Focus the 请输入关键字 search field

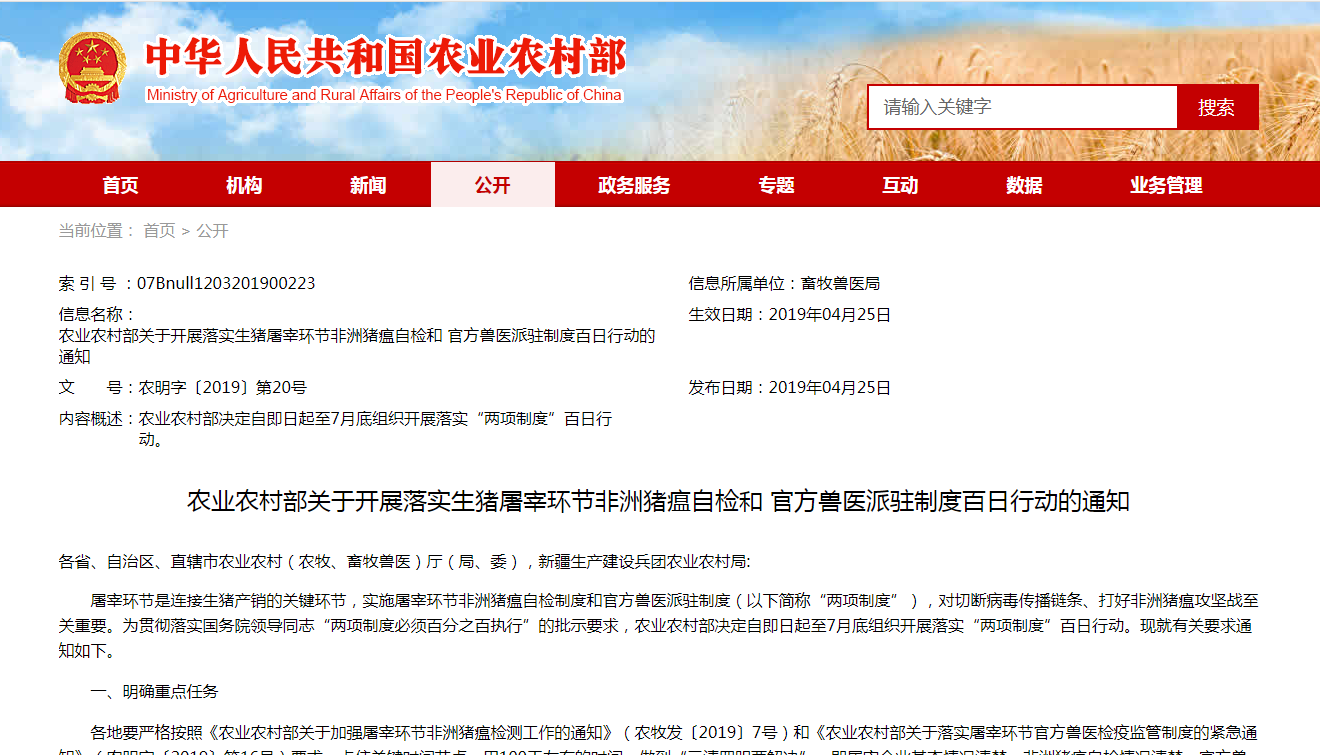click(1022, 107)
